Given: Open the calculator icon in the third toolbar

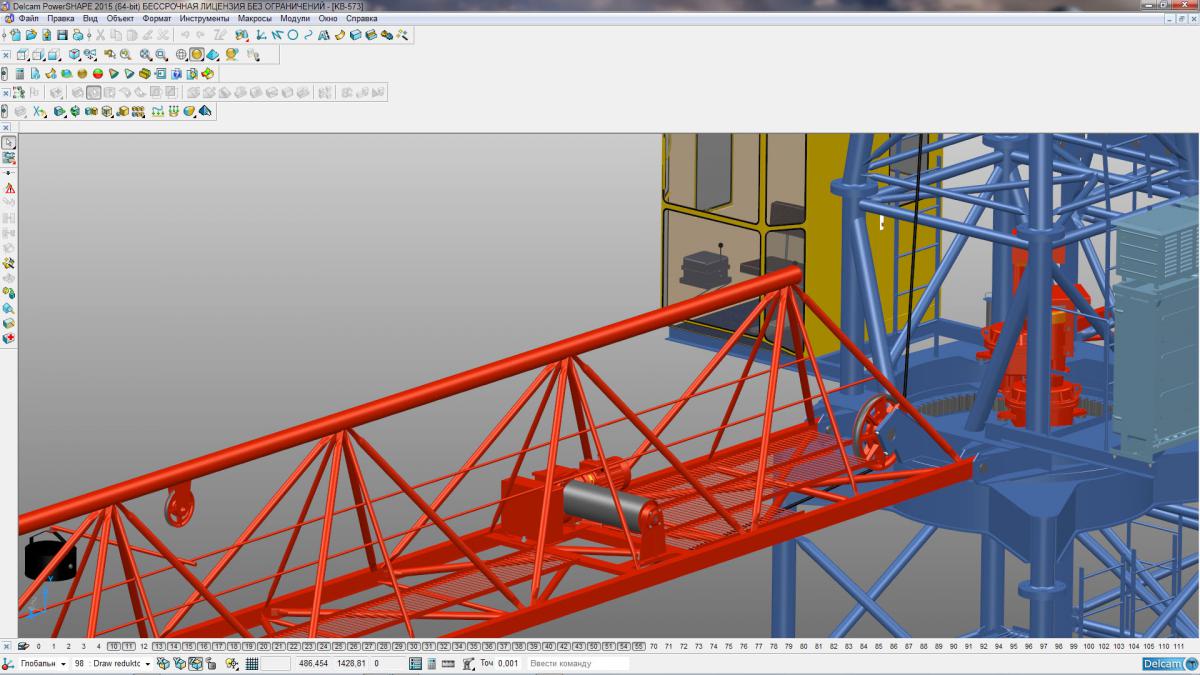Looking at the screenshot, I should tap(20, 73).
